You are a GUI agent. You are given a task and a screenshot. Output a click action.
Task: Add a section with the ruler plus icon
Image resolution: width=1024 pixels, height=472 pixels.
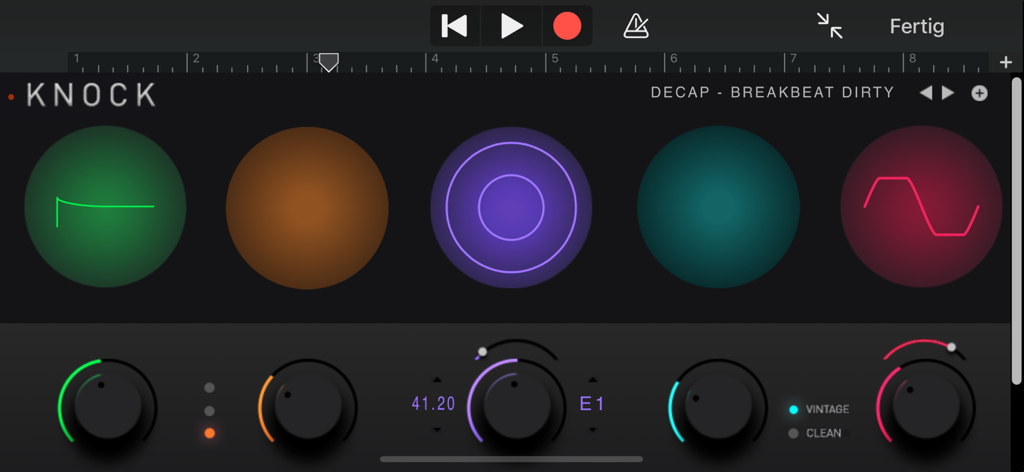(x=1006, y=63)
